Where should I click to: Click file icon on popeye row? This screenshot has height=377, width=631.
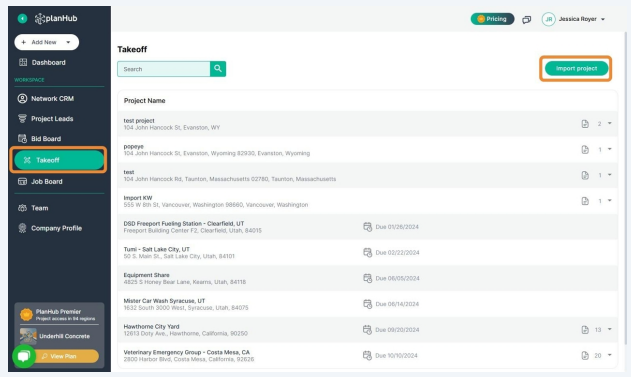coord(585,150)
